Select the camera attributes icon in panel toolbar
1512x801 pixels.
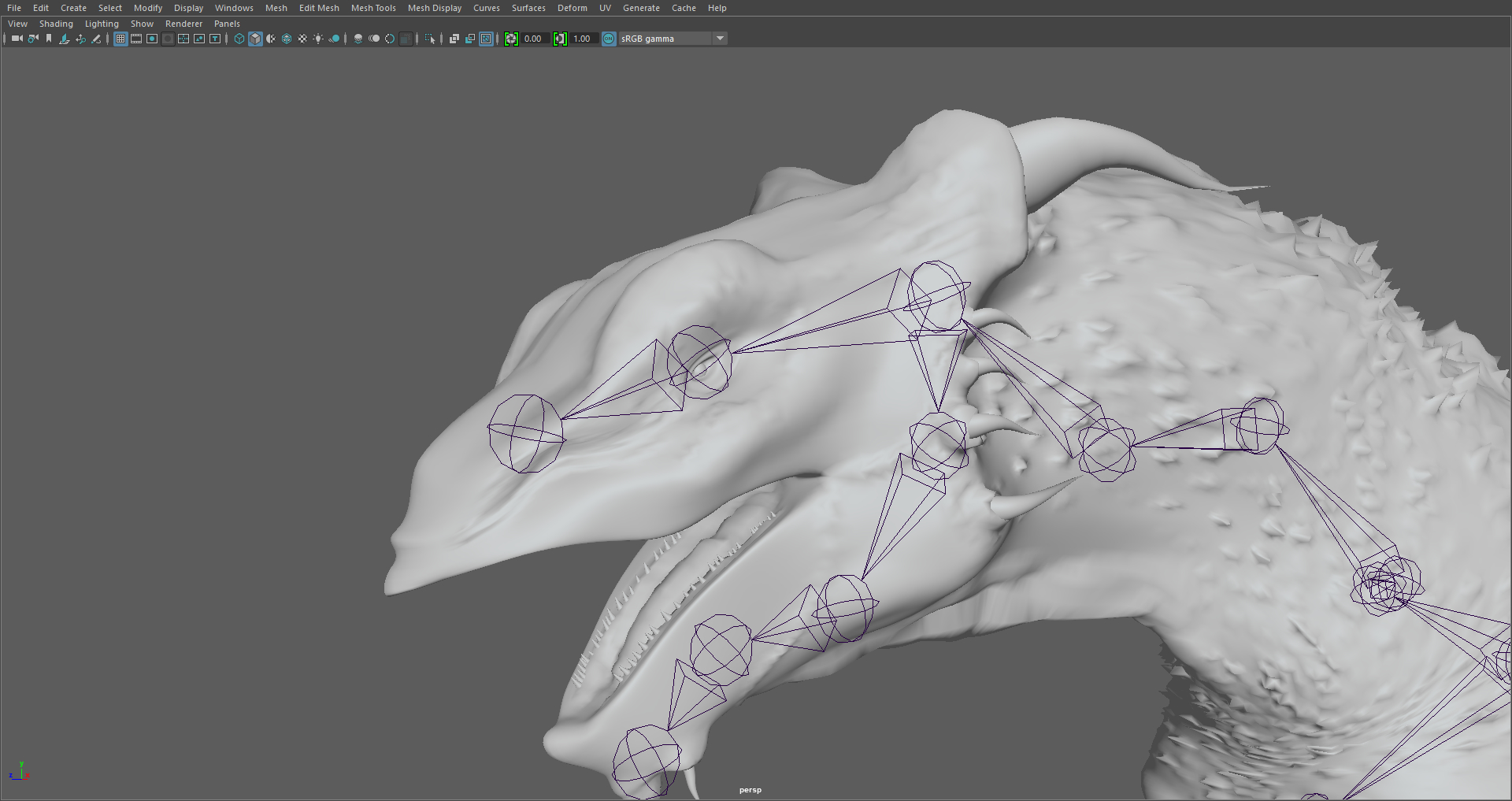click(x=33, y=38)
